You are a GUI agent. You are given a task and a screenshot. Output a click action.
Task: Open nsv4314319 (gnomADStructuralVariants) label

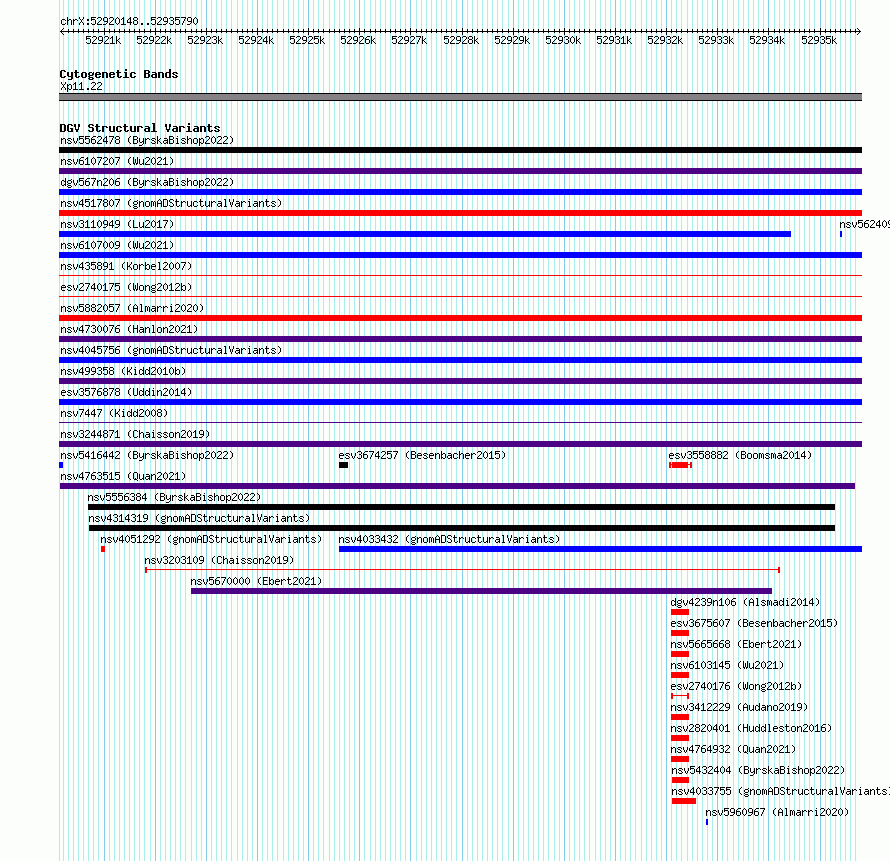(x=199, y=518)
